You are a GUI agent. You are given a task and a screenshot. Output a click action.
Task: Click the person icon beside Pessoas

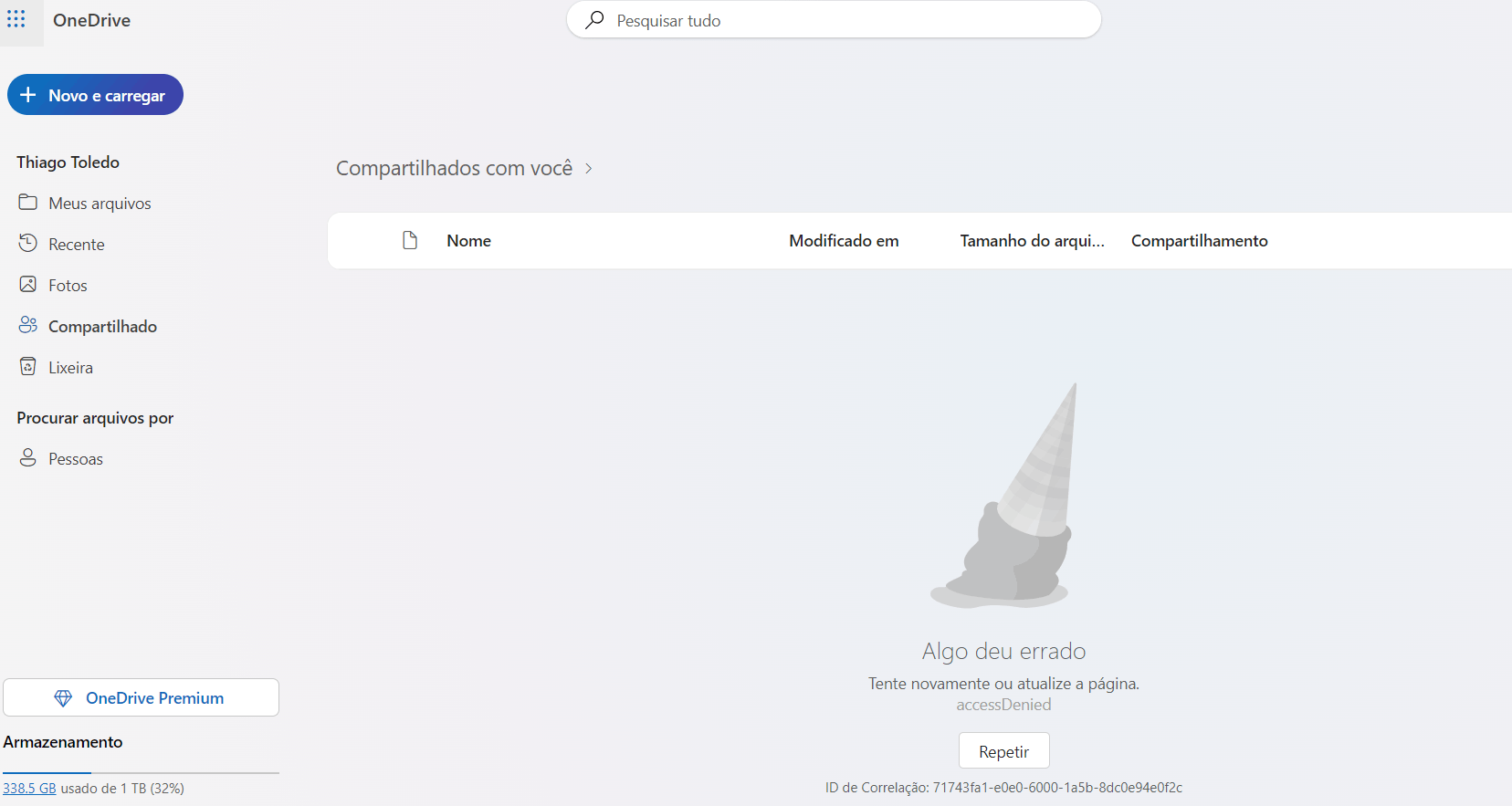click(28, 457)
